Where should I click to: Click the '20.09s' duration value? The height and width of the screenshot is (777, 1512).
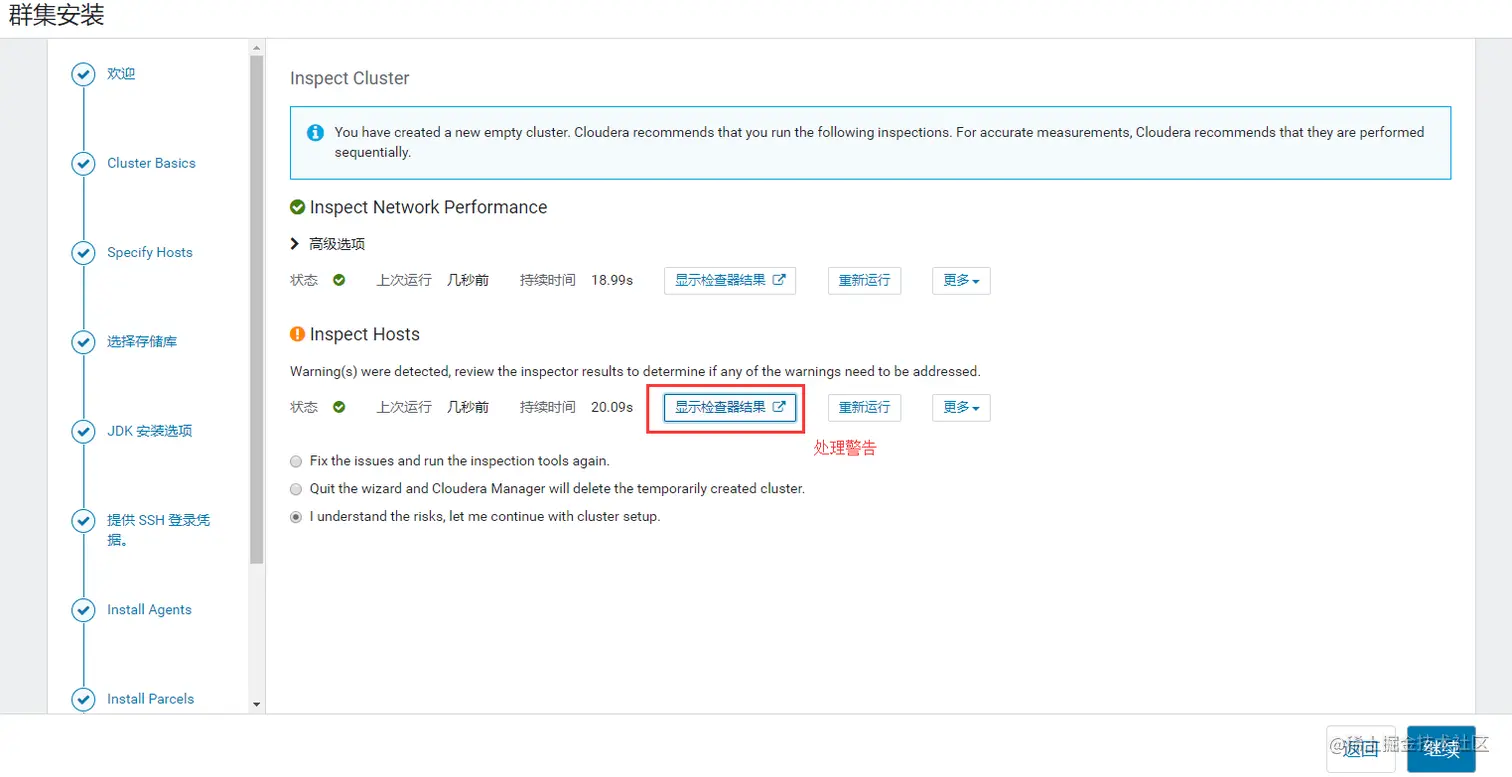(612, 407)
